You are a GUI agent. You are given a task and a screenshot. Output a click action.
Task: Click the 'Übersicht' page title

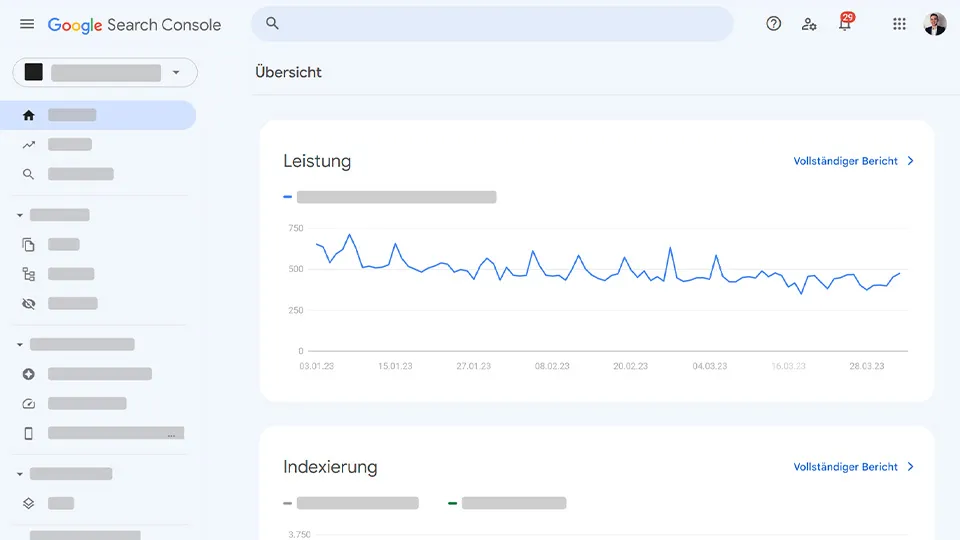coord(288,72)
